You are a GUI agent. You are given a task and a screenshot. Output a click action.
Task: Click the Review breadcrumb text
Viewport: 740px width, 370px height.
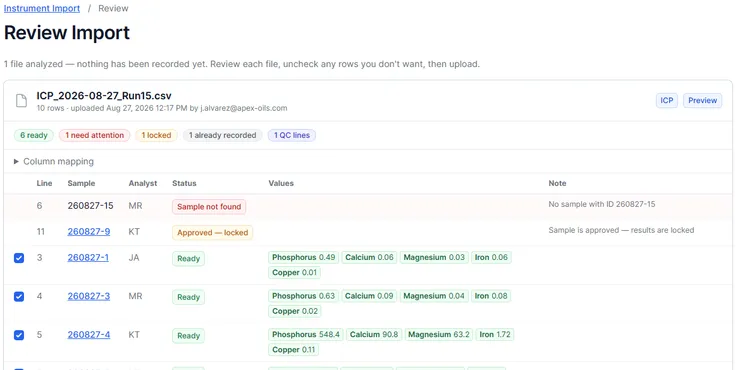113,8
